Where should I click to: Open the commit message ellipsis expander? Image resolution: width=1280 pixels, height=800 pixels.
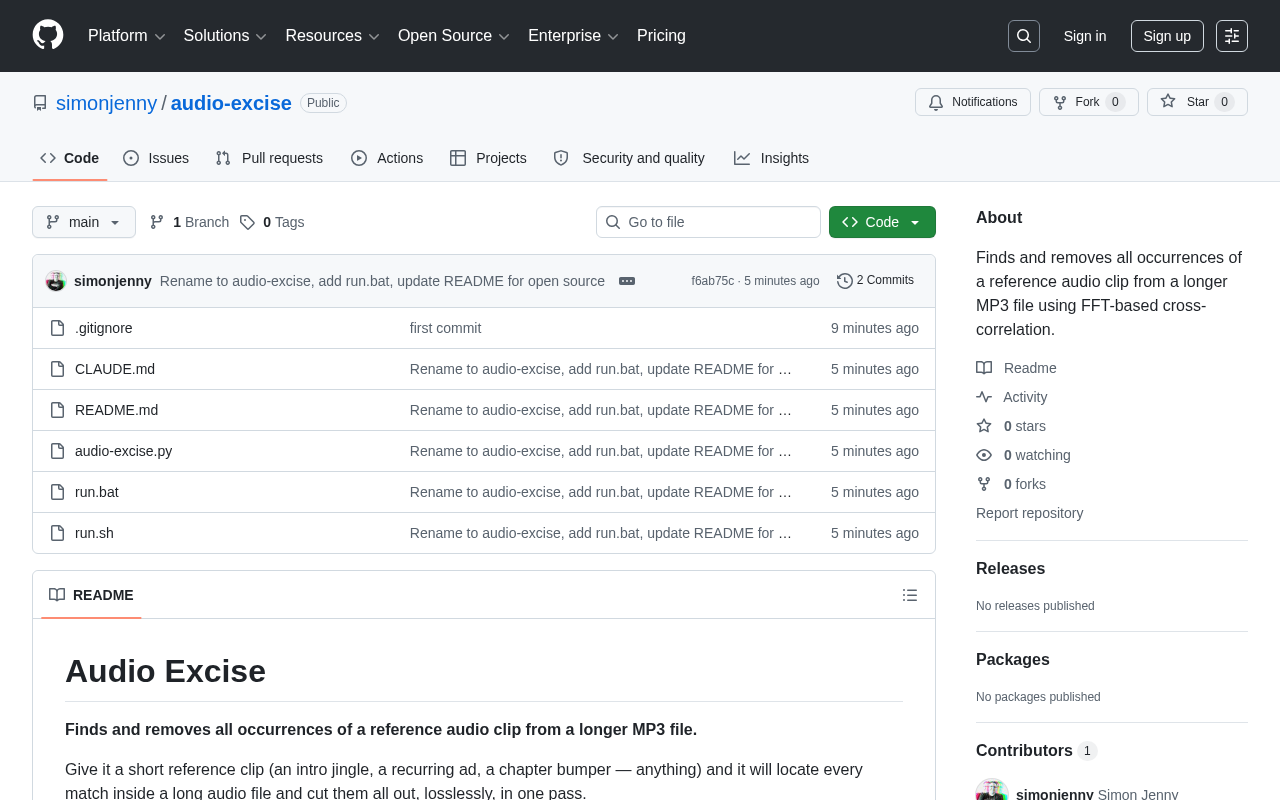[627, 281]
